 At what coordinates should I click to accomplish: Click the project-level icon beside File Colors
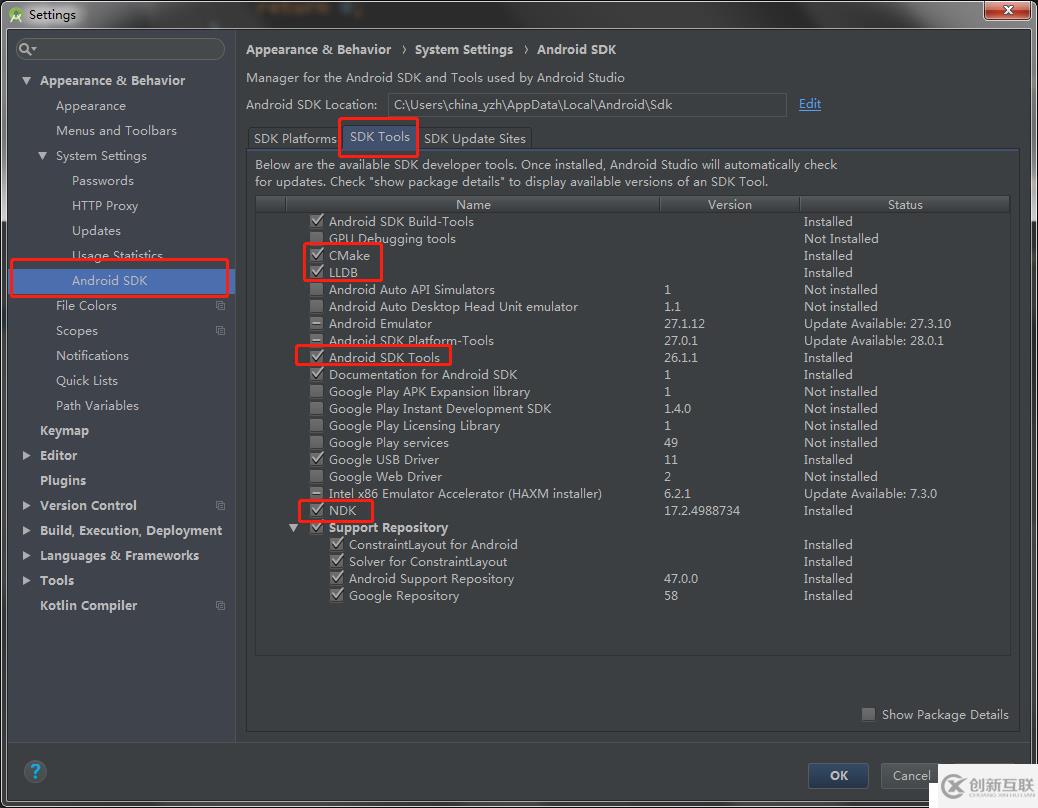coord(220,306)
